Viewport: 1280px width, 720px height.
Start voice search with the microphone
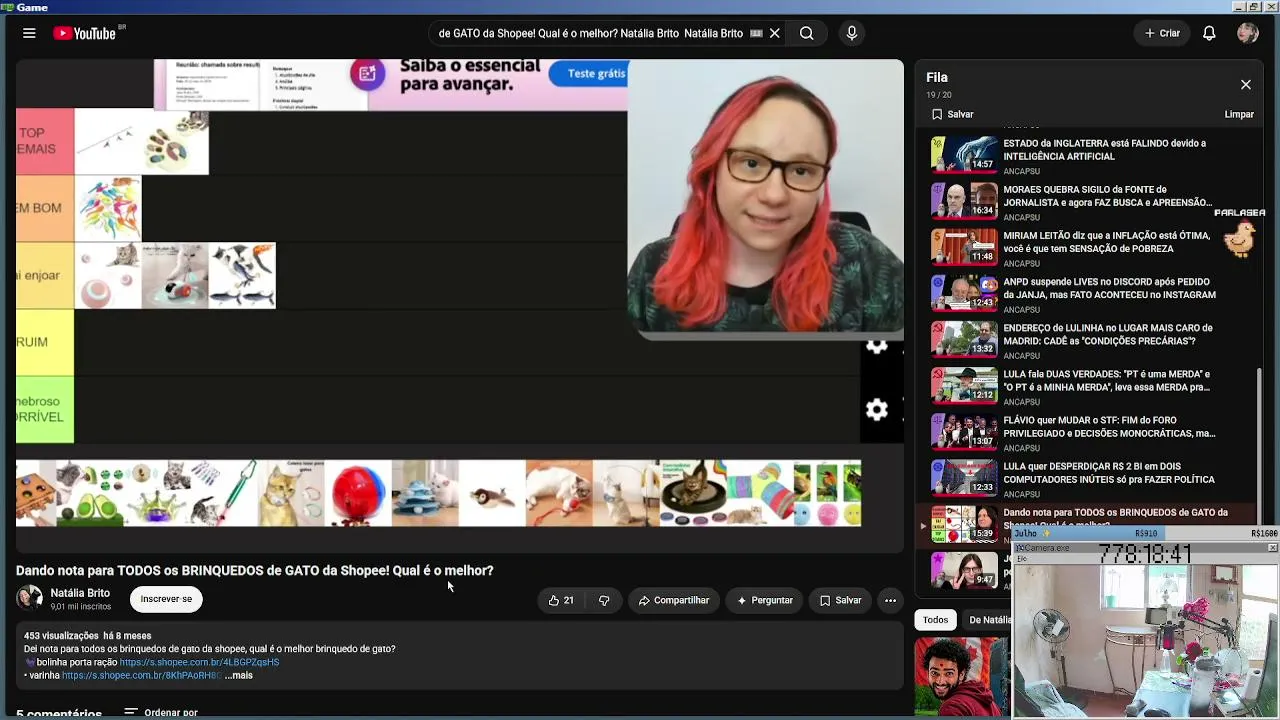[x=852, y=33]
